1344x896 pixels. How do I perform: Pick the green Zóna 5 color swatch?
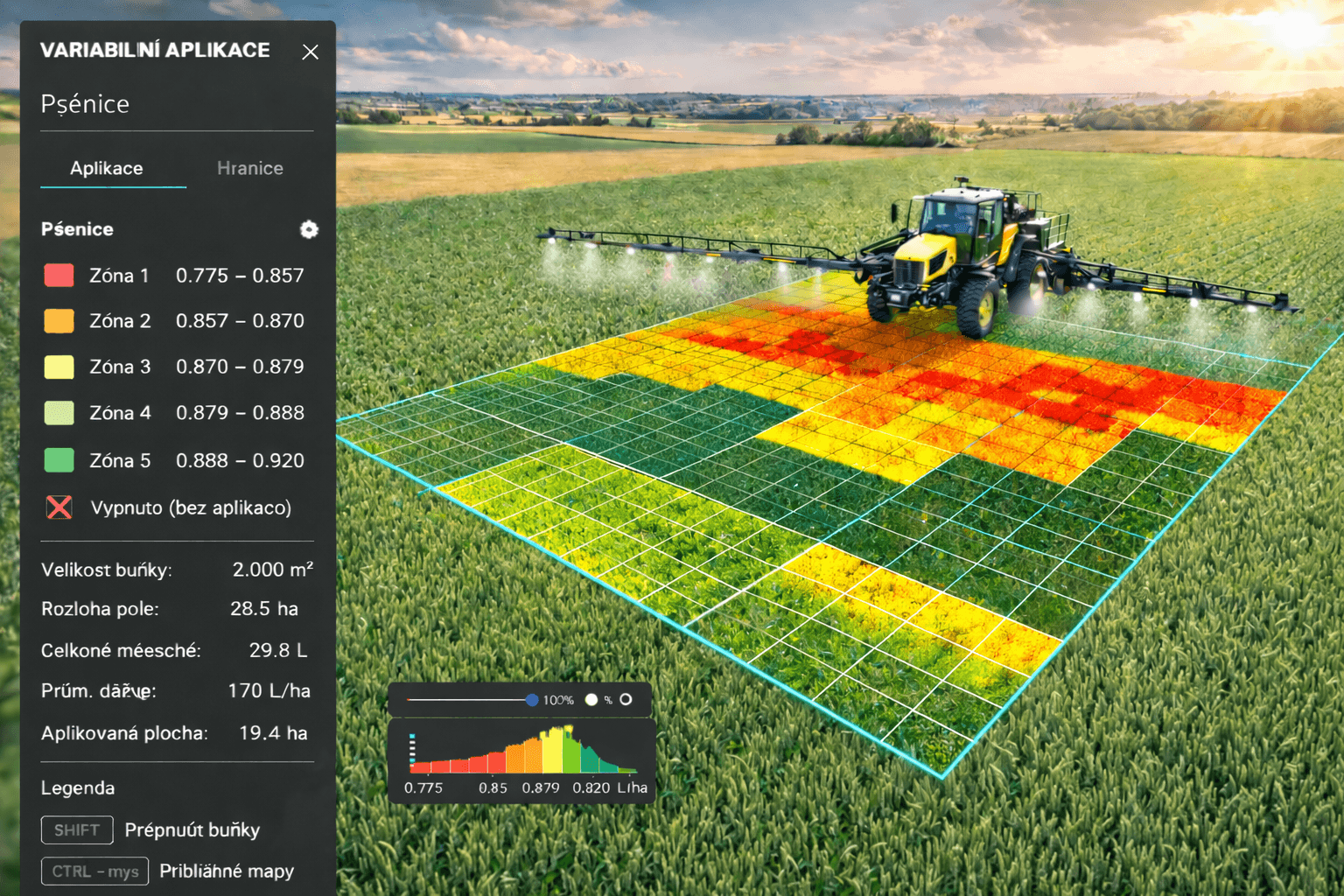coord(59,460)
